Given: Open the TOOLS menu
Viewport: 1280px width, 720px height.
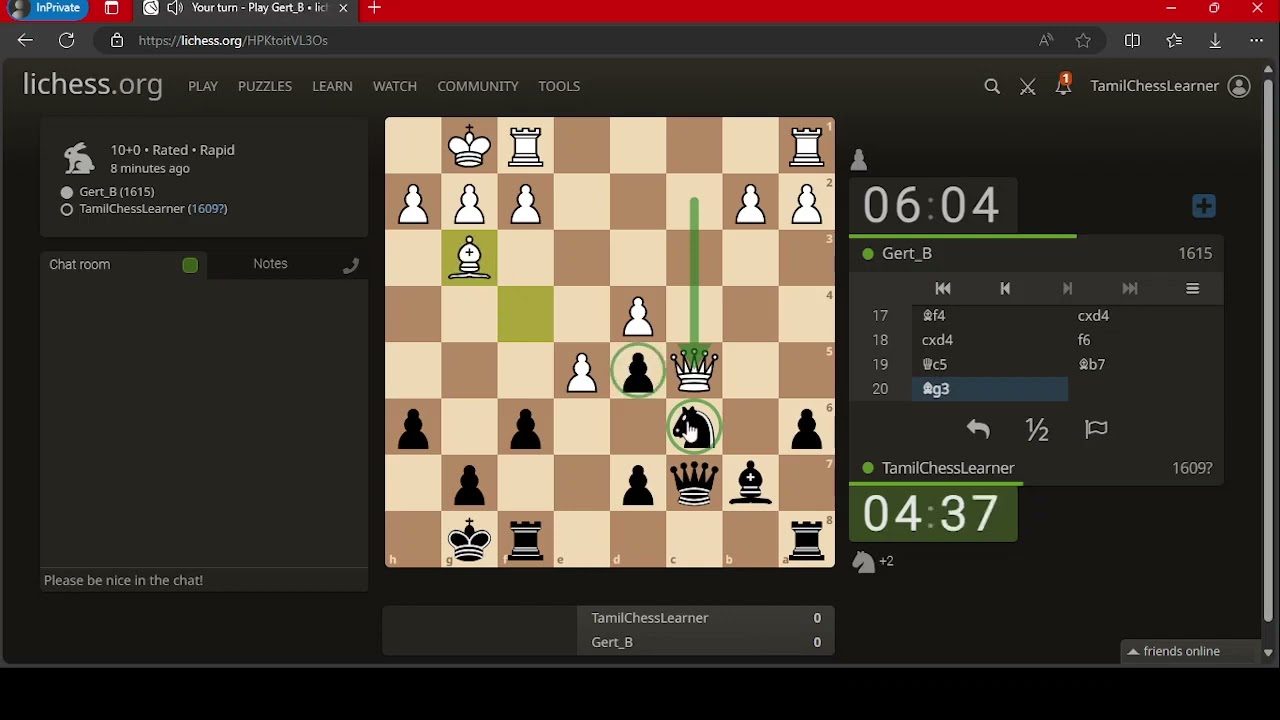Looking at the screenshot, I should (x=559, y=86).
